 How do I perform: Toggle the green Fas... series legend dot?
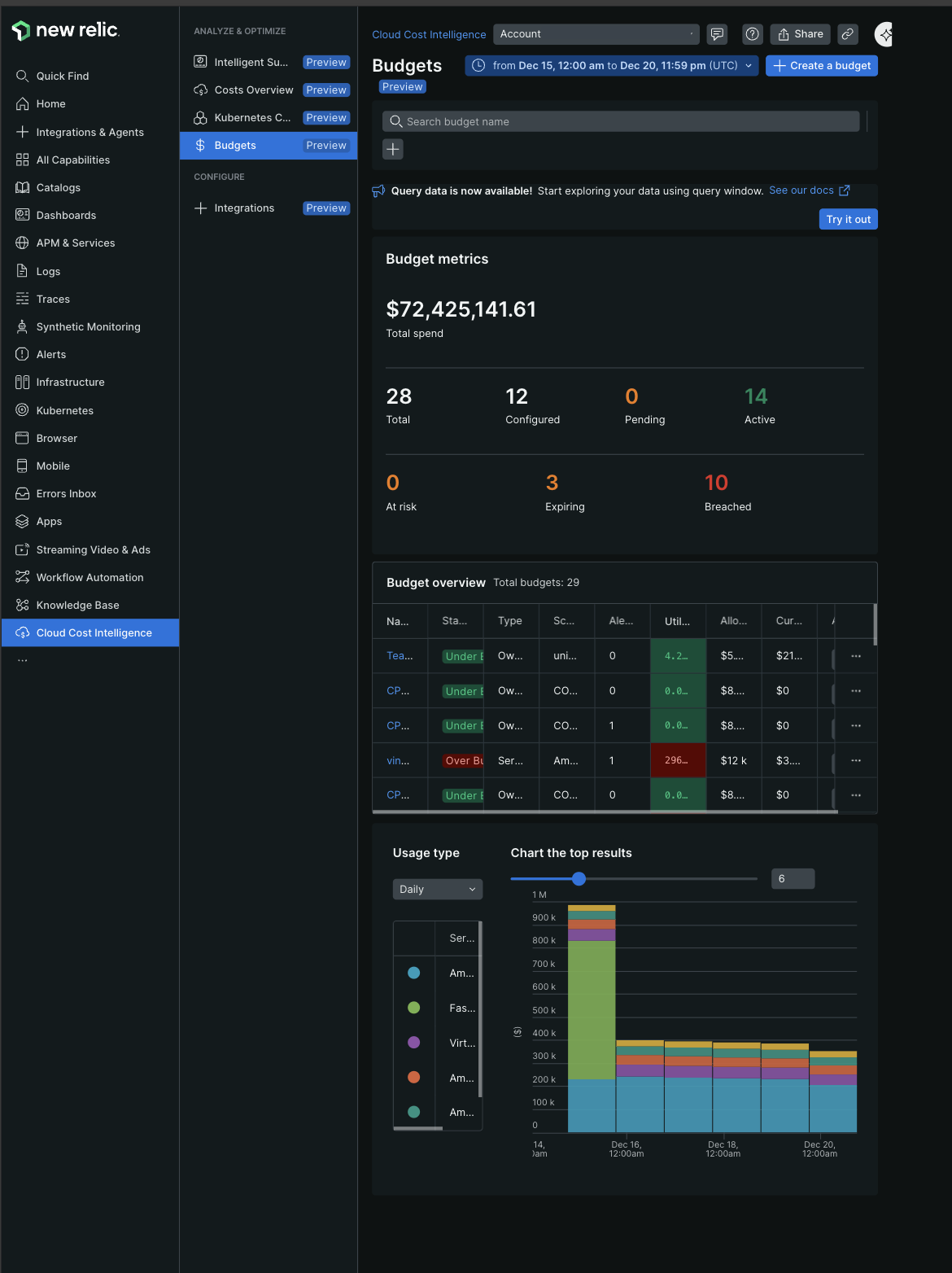click(413, 1008)
